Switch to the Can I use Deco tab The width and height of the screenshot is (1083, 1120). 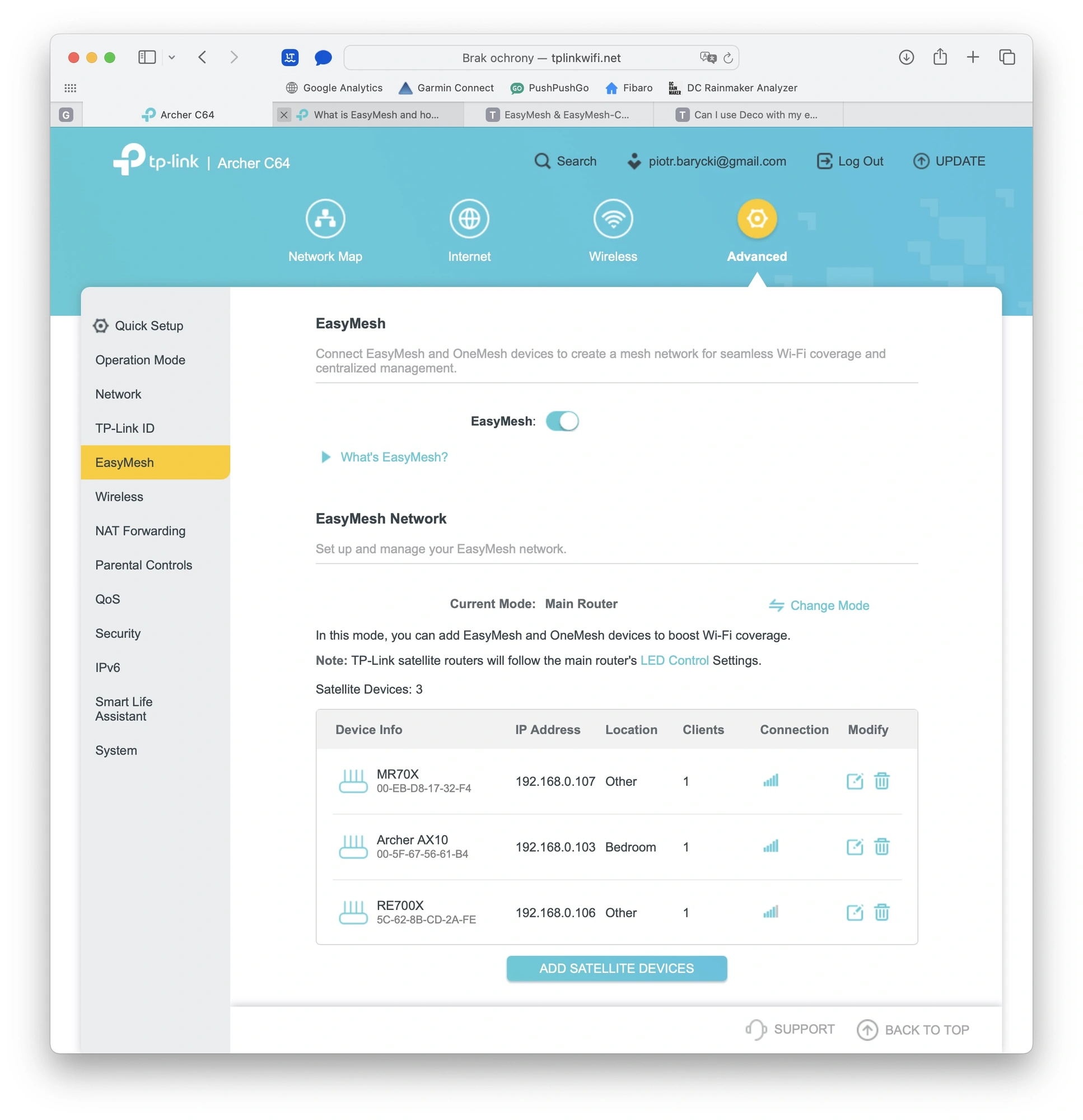click(748, 115)
